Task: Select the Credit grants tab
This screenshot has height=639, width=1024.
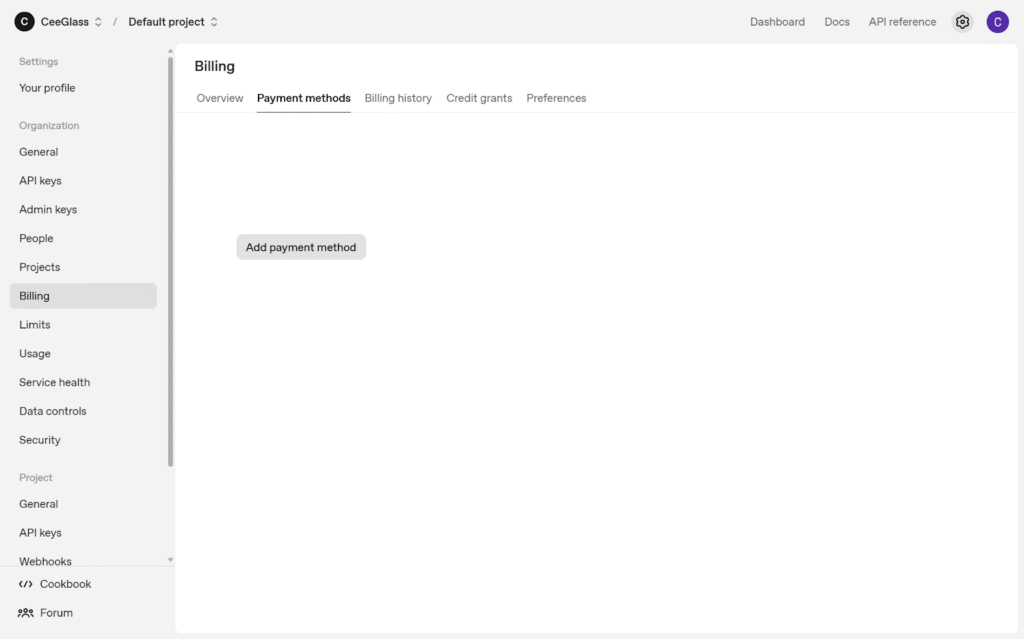Action: (479, 98)
